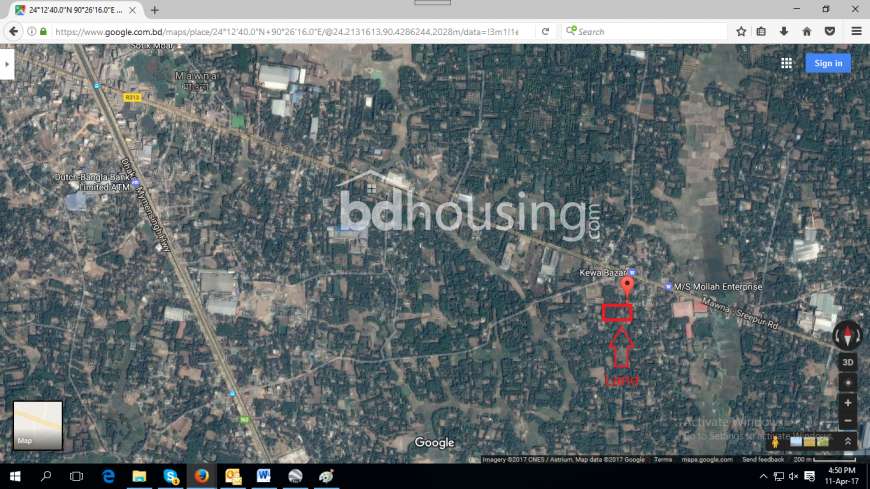The width and height of the screenshot is (870, 489).
Task: Show your location on the map
Action: coord(847,383)
